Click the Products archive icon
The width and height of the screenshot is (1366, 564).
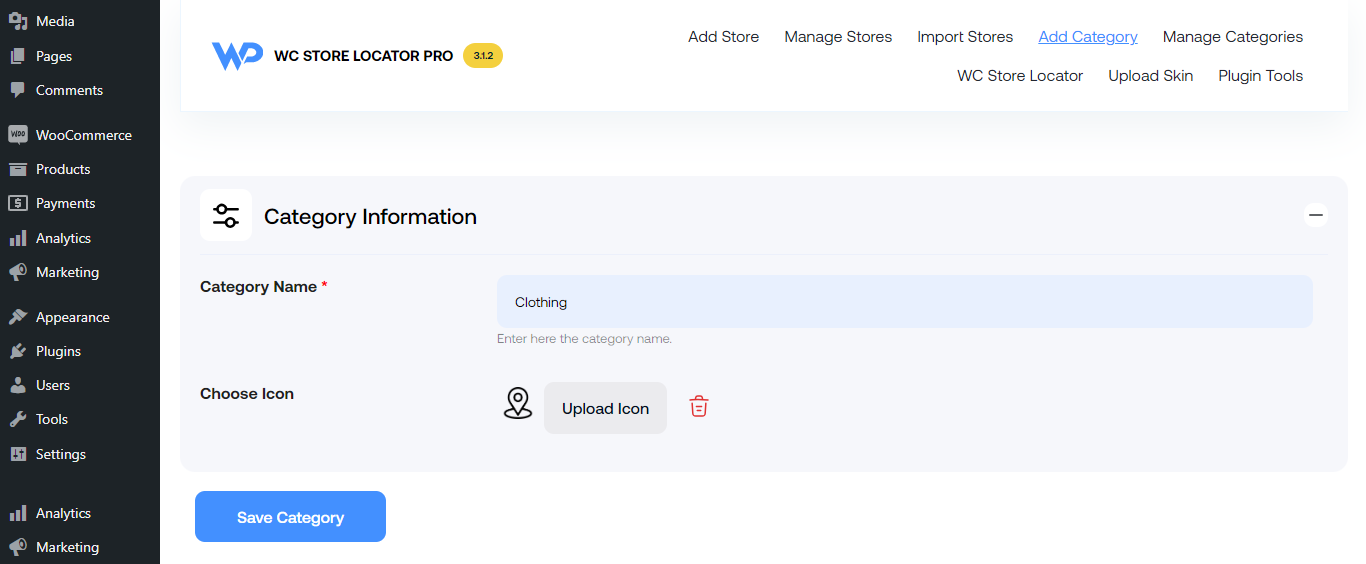click(x=18, y=169)
